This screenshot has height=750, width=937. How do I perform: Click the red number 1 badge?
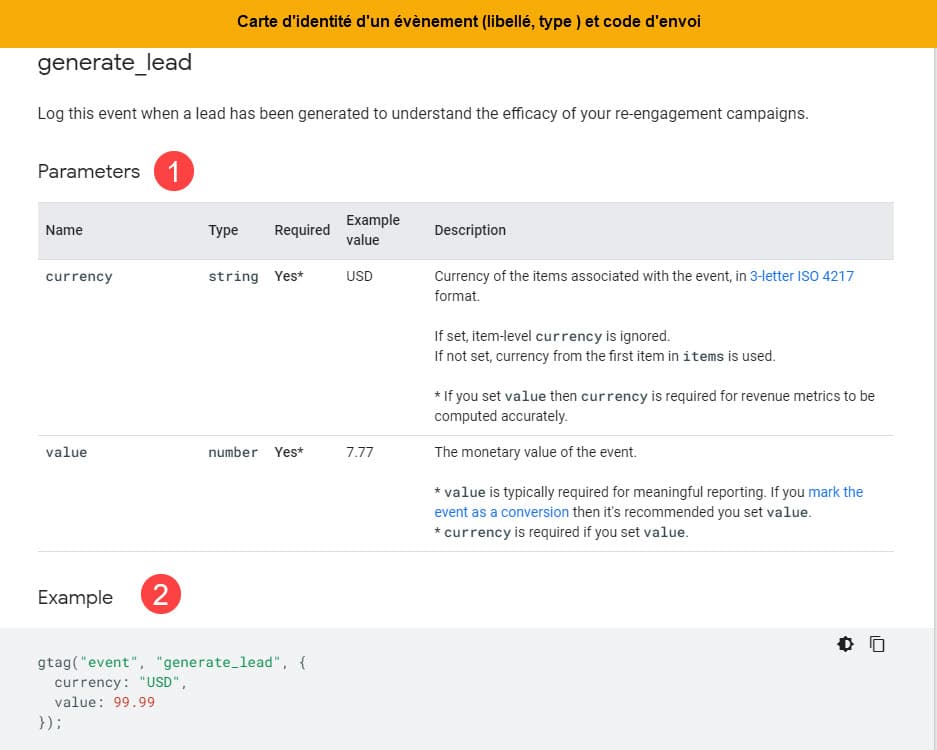[174, 171]
